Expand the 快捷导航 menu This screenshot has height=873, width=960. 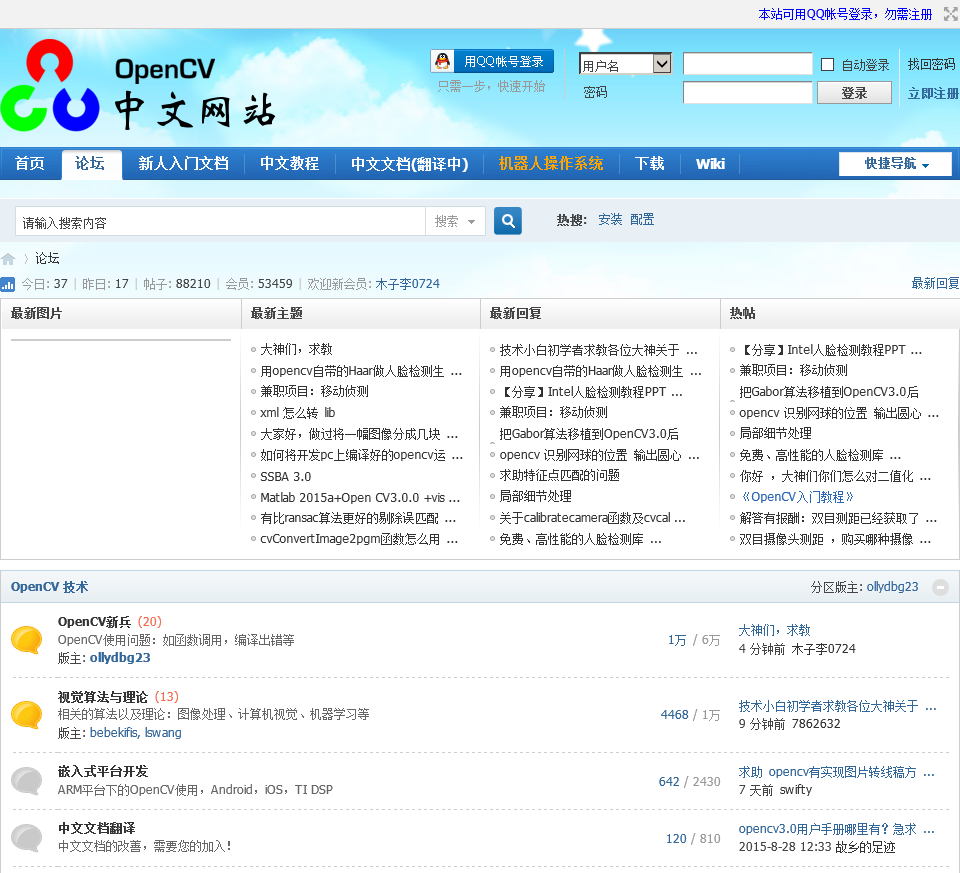tap(895, 164)
